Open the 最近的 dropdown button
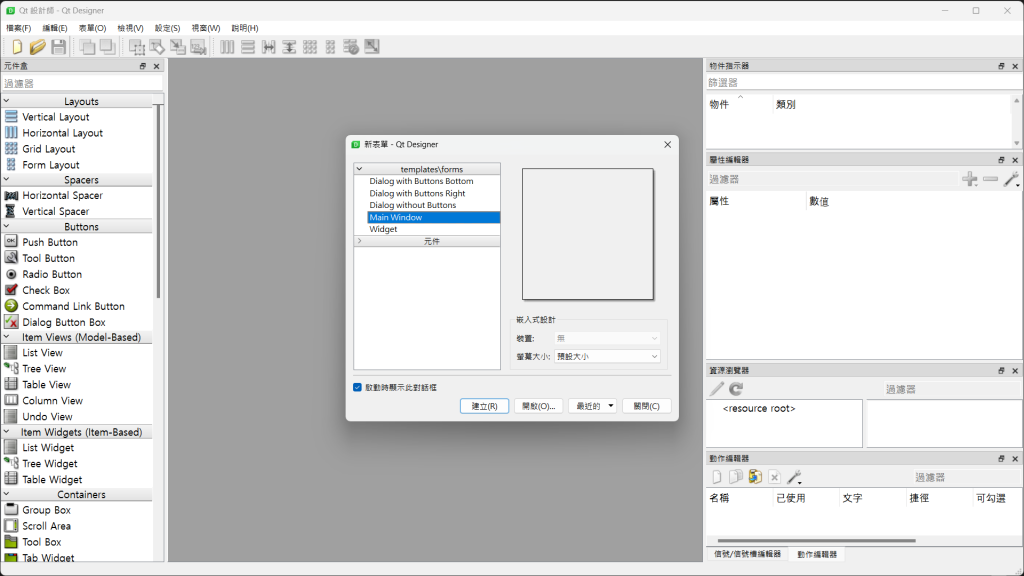The height and width of the screenshot is (576, 1024). pyautogui.click(x=592, y=406)
